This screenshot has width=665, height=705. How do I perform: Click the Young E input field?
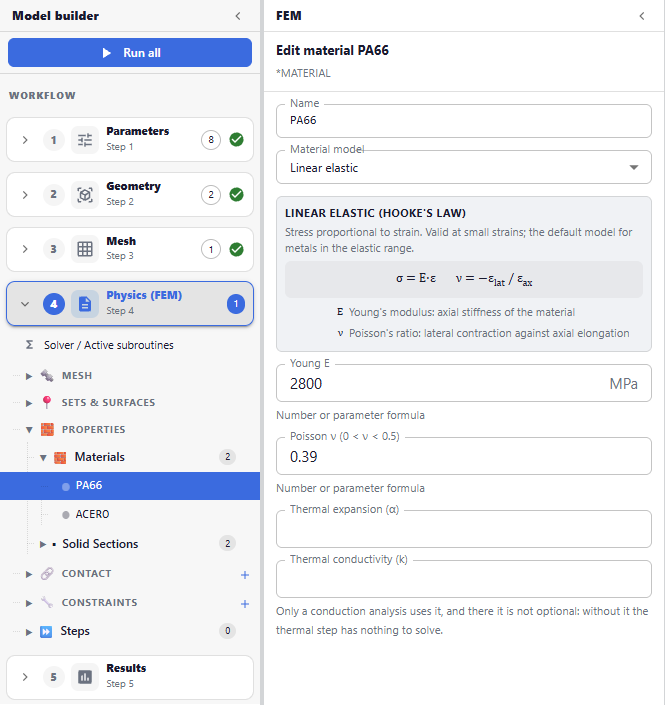(x=464, y=384)
